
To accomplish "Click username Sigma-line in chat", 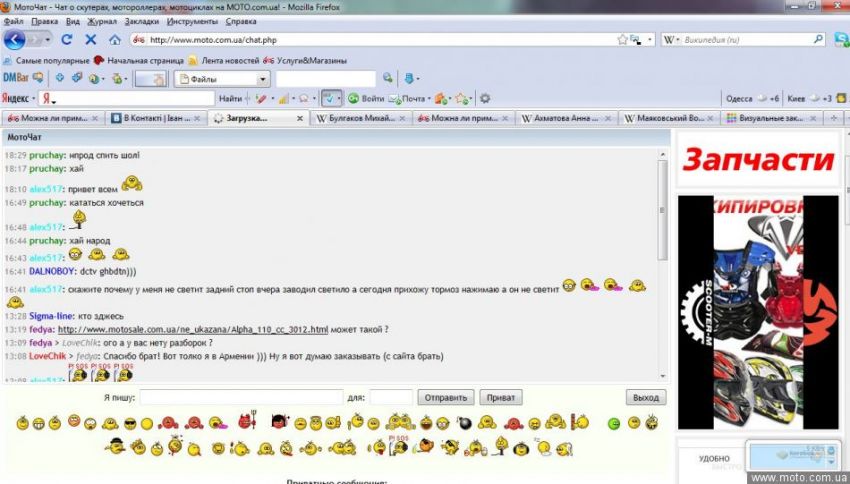I will point(51,315).
